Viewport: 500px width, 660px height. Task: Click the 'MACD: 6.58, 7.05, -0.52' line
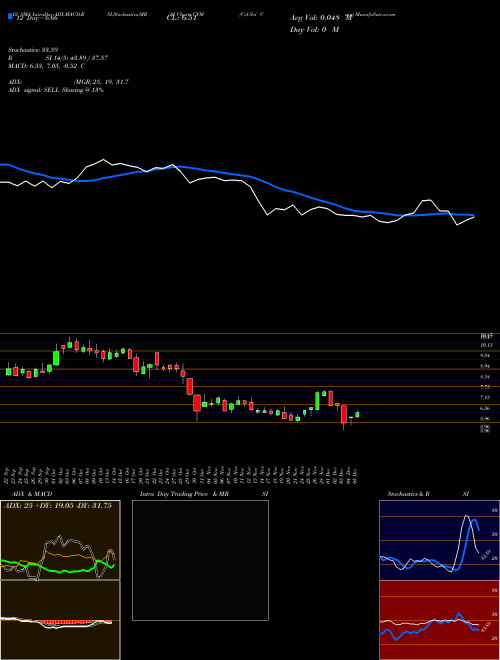pos(46,66)
